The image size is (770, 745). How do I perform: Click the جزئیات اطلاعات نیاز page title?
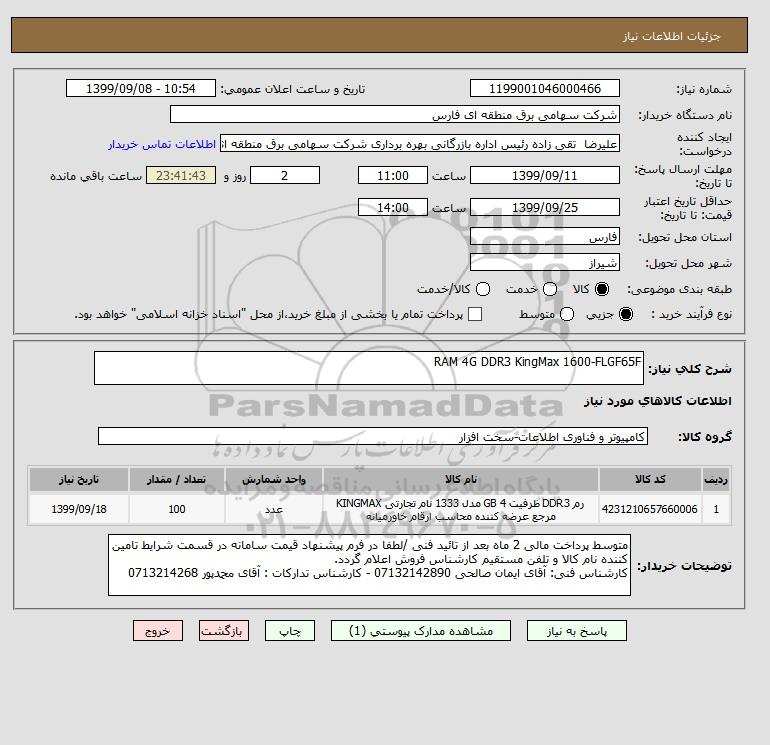point(671,36)
